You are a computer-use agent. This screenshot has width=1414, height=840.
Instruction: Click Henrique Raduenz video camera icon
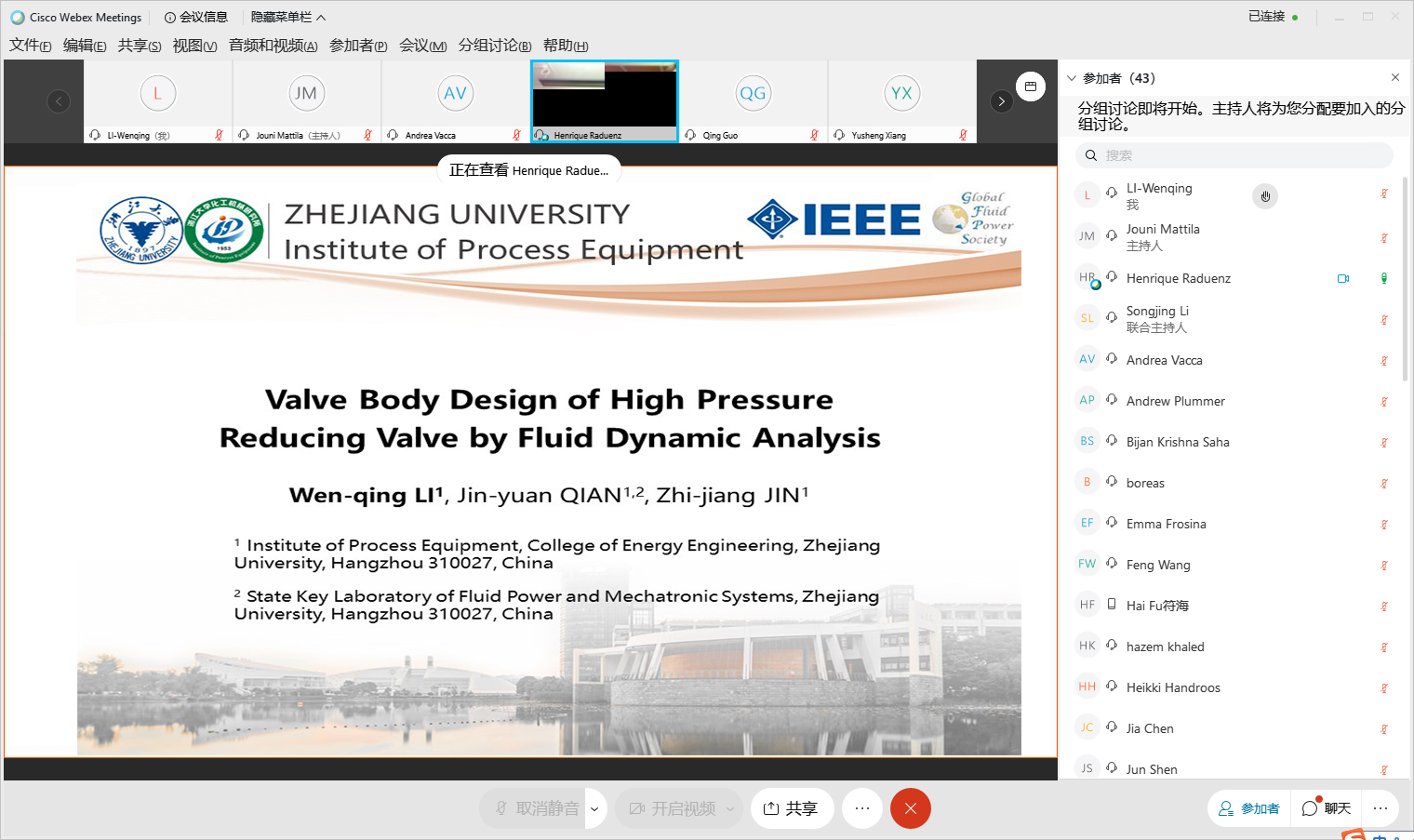[1343, 278]
